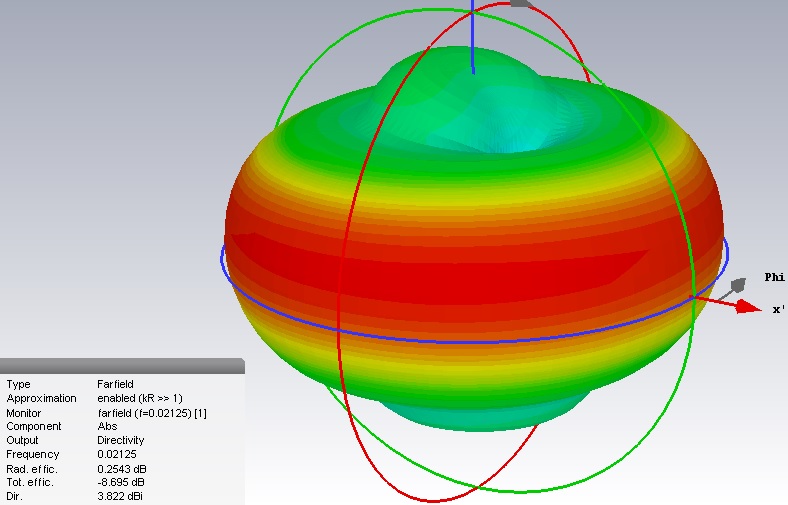Select 'farfield (f=0.02125) [1]' monitor value

point(152,413)
